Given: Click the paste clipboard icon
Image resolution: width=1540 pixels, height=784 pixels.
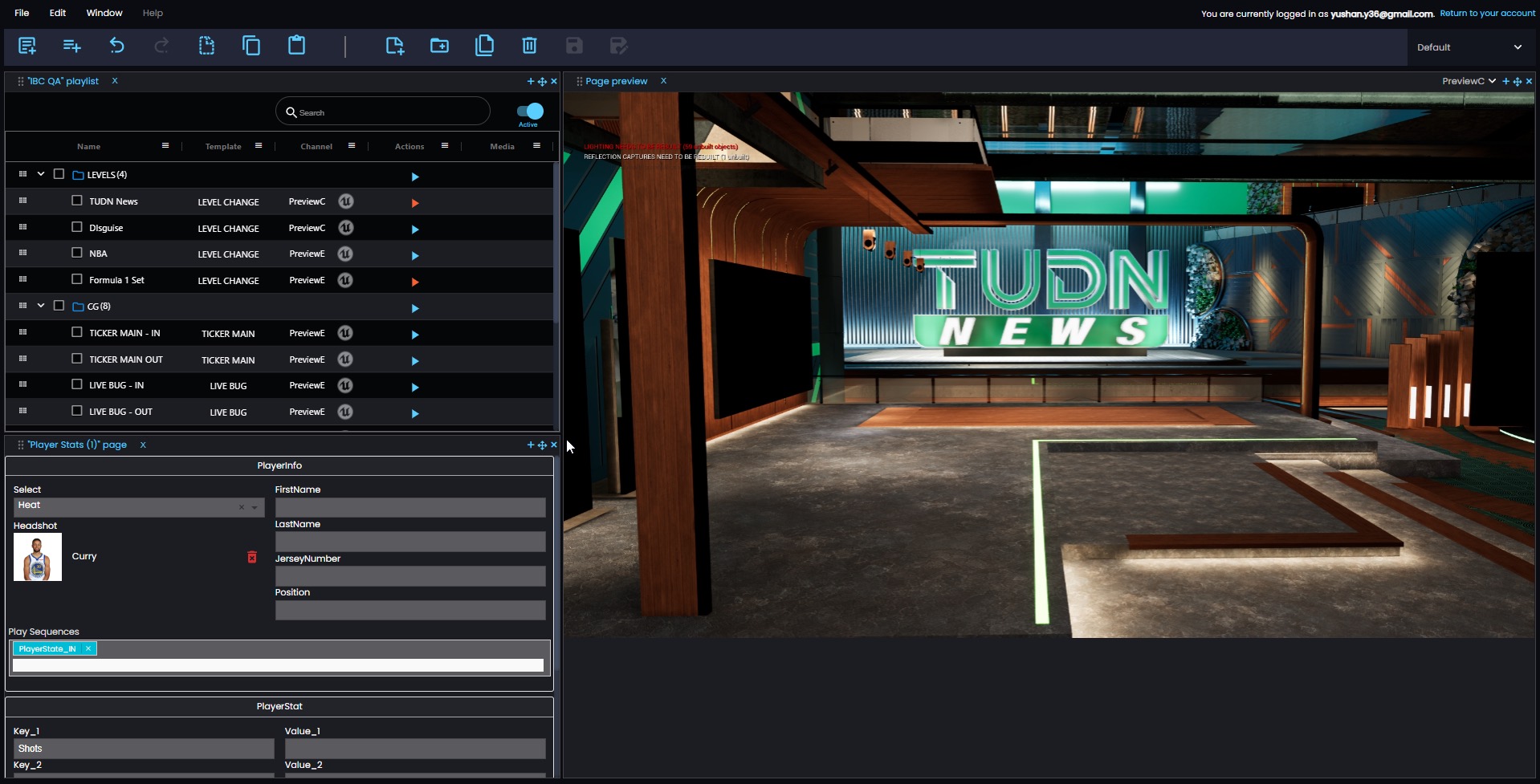Looking at the screenshot, I should pos(296,45).
